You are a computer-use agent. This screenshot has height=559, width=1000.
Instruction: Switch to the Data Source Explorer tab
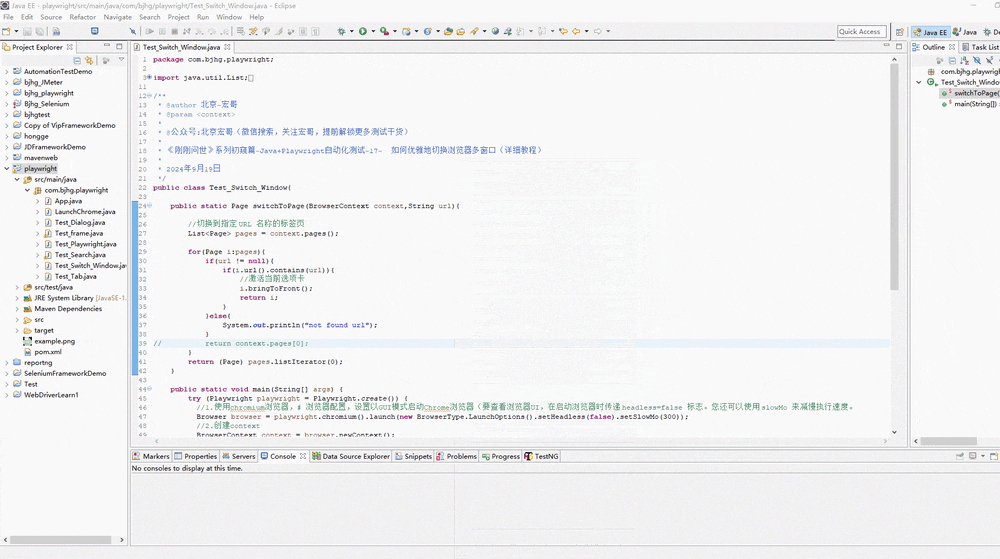(351, 456)
